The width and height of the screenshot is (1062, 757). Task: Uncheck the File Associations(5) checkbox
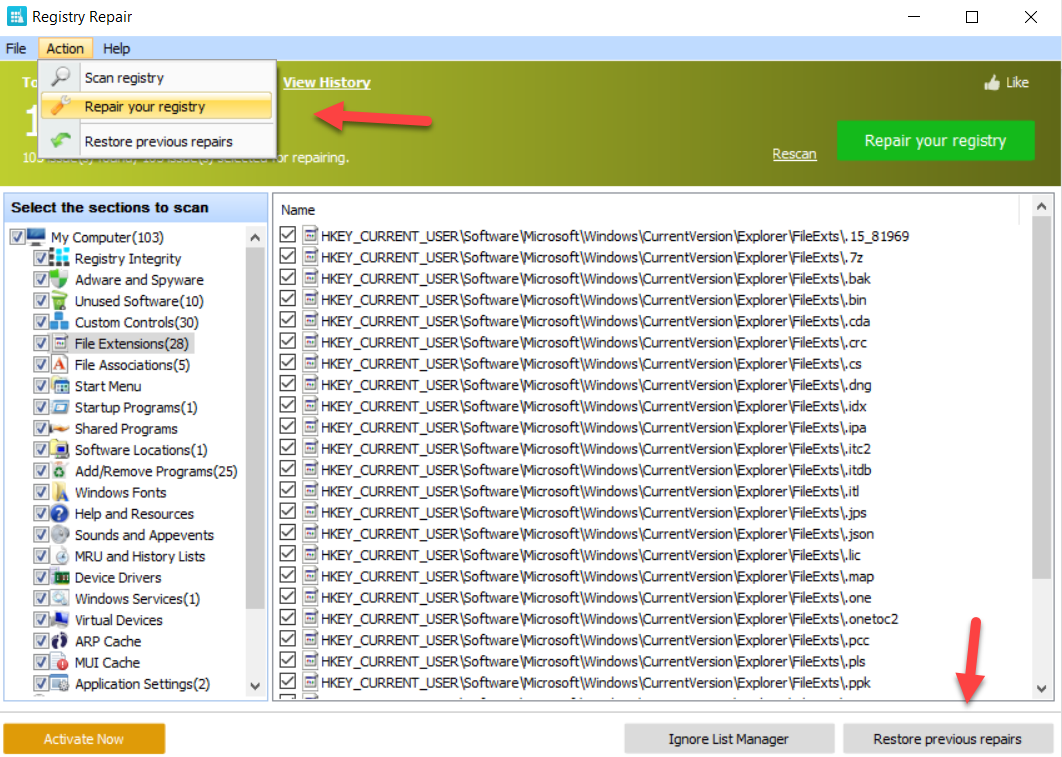41,364
